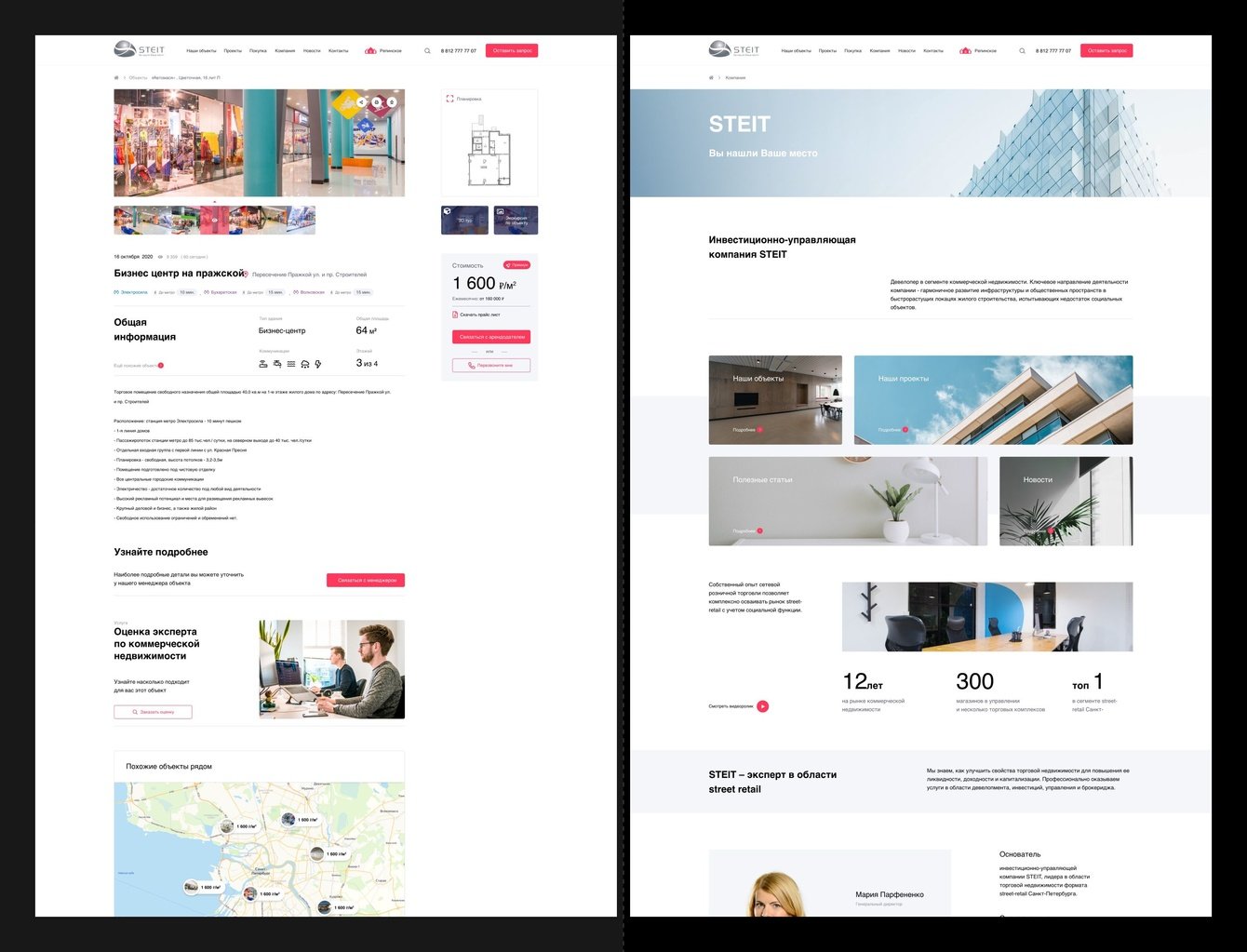1247x952 pixels.
Task: Click the lightning electricity communications icon
Action: [x=318, y=364]
